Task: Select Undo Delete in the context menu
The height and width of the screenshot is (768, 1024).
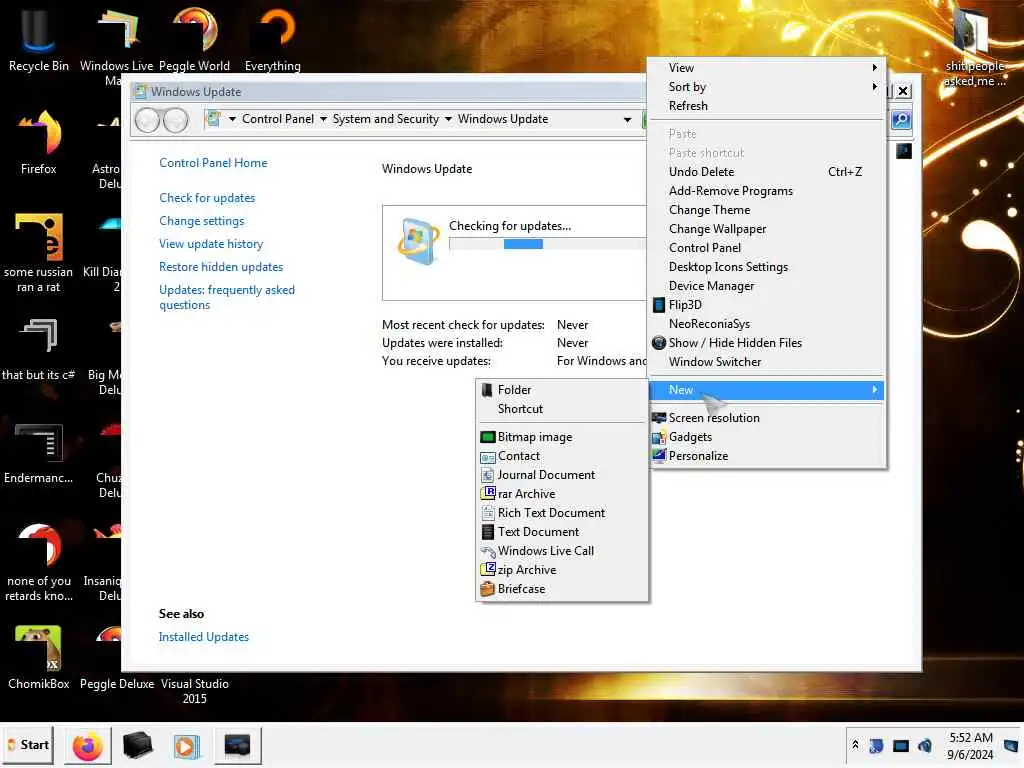Action: coord(766,172)
